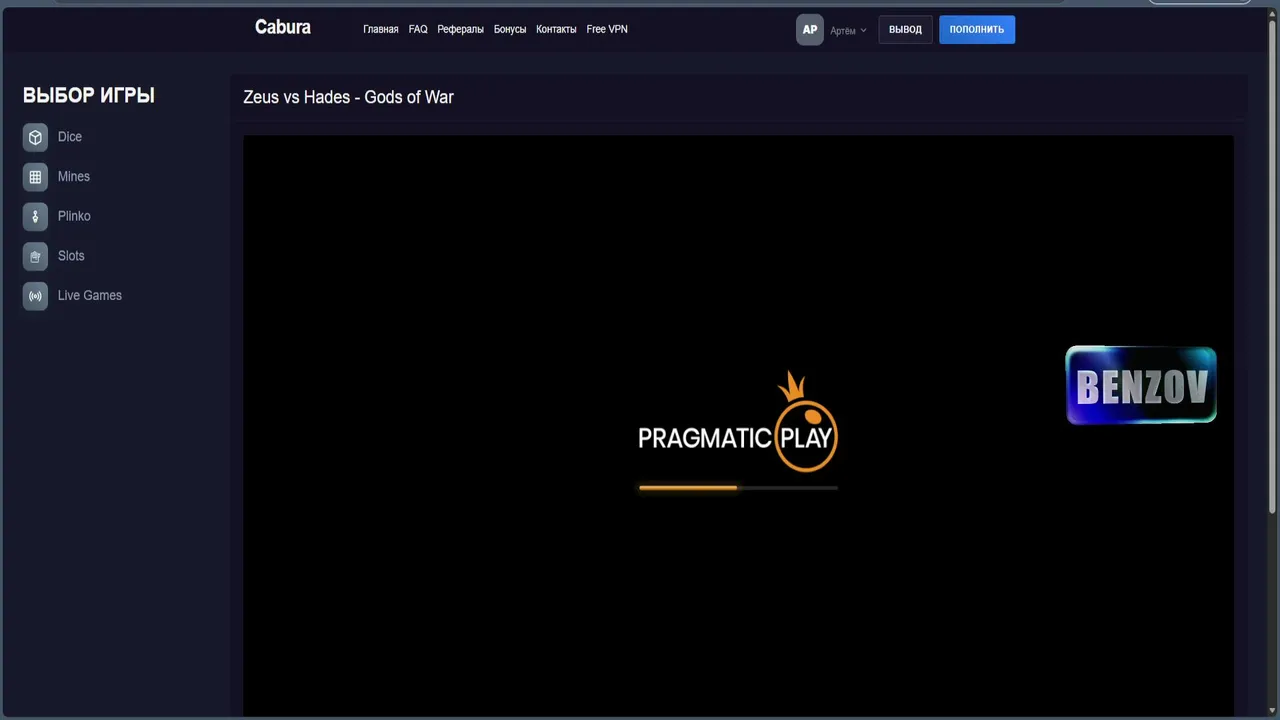Image resolution: width=1280 pixels, height=720 pixels.
Task: Select the Dice label in game list
Action: (x=70, y=137)
